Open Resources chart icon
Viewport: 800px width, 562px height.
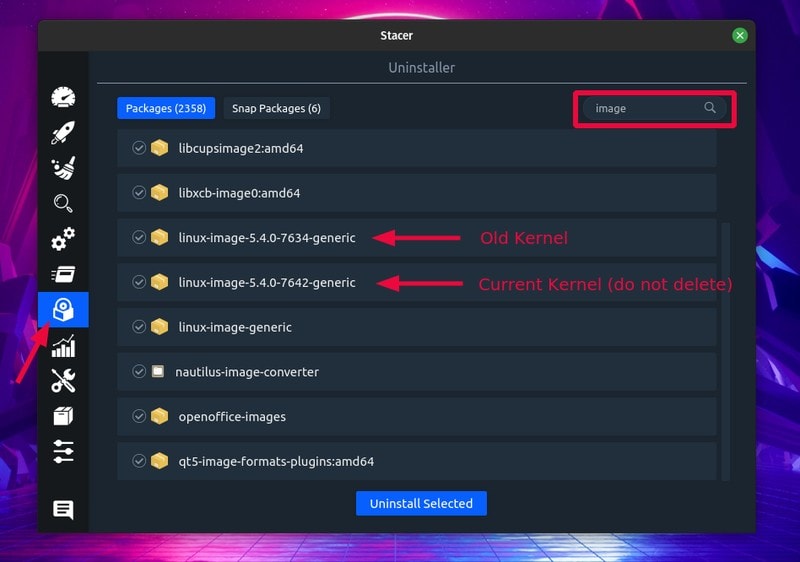(63, 346)
